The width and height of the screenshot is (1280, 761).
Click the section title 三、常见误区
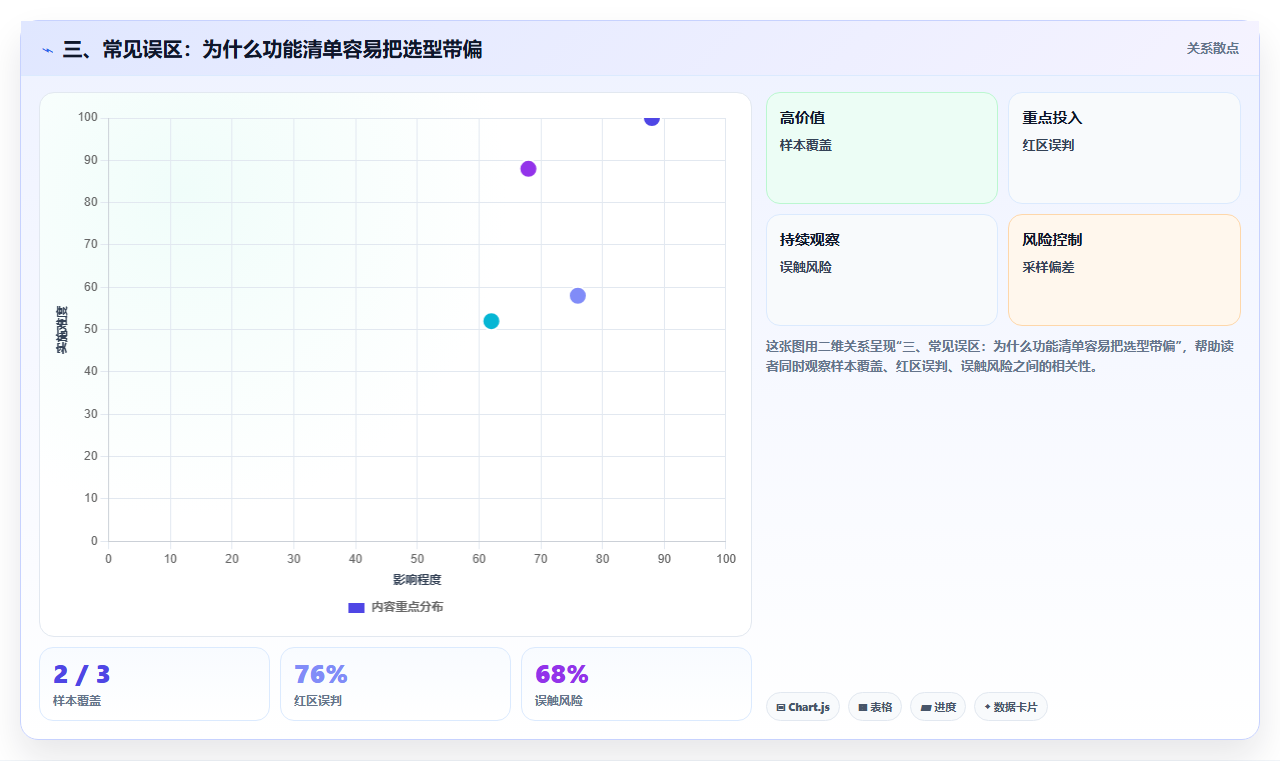tap(272, 49)
